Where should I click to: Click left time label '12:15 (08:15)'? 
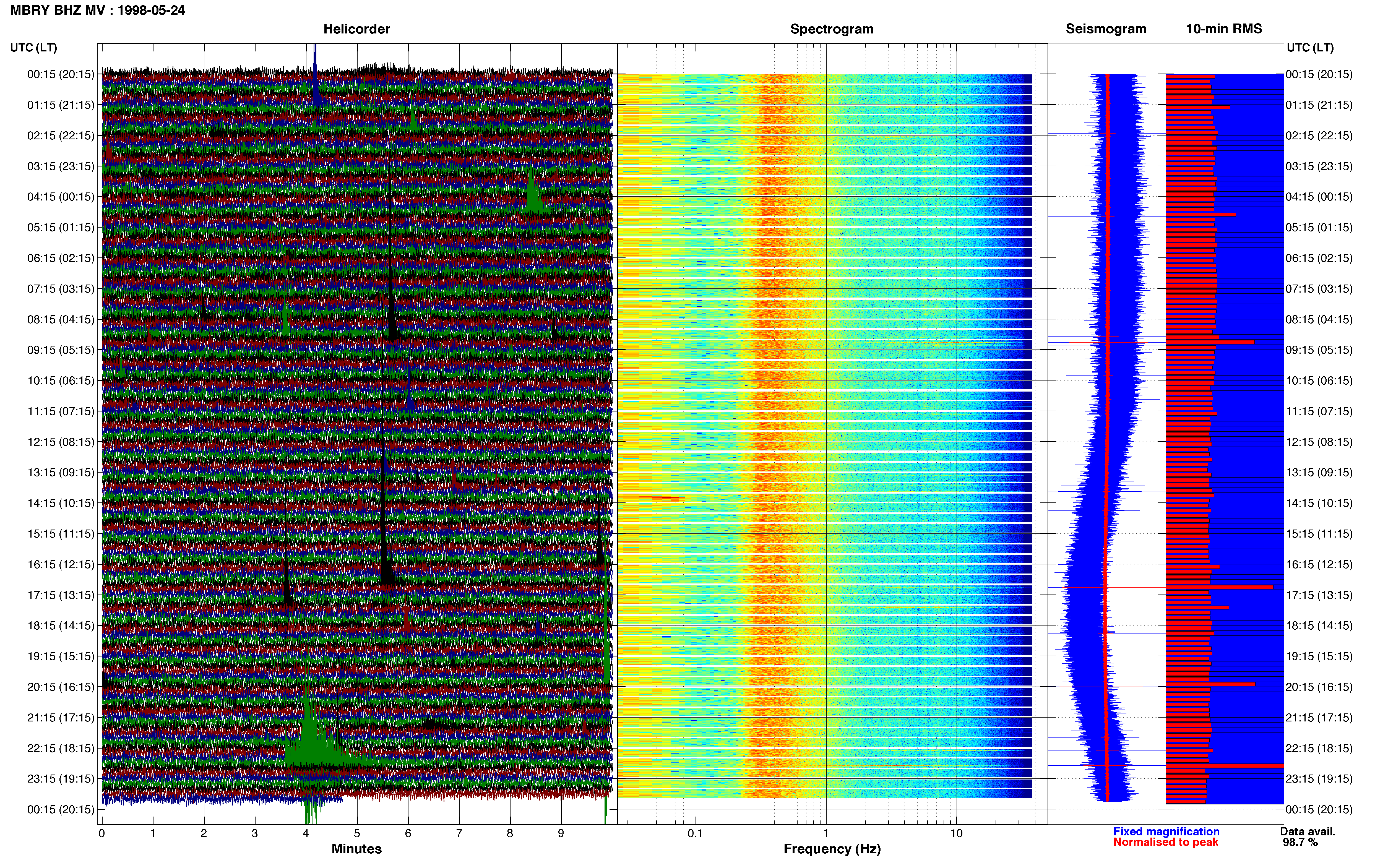tap(61, 442)
